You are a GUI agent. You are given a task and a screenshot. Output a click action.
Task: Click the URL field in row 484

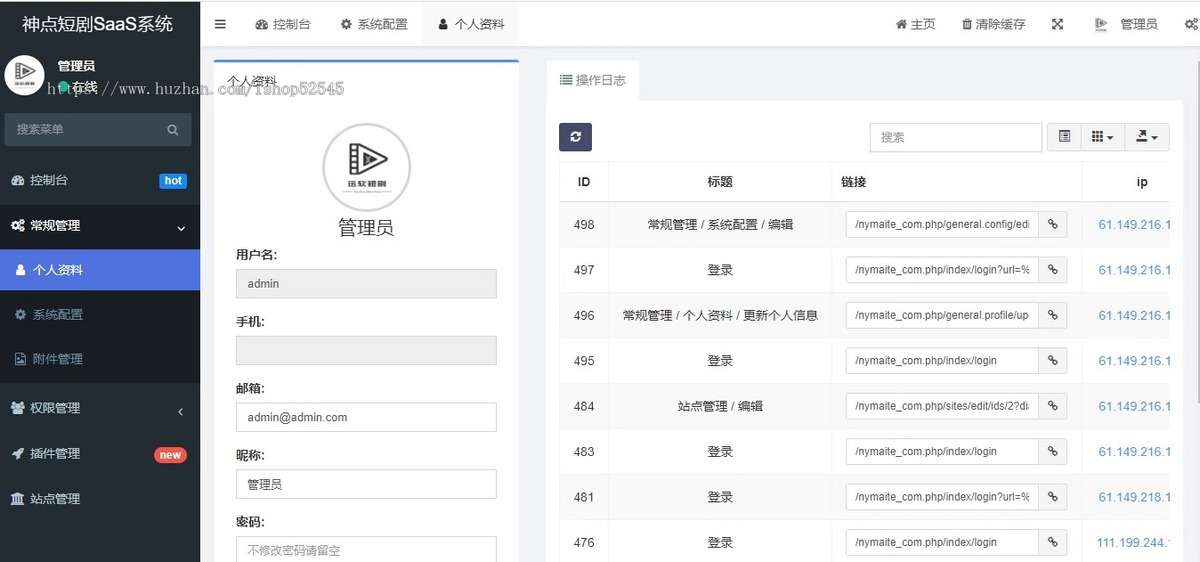click(942, 406)
